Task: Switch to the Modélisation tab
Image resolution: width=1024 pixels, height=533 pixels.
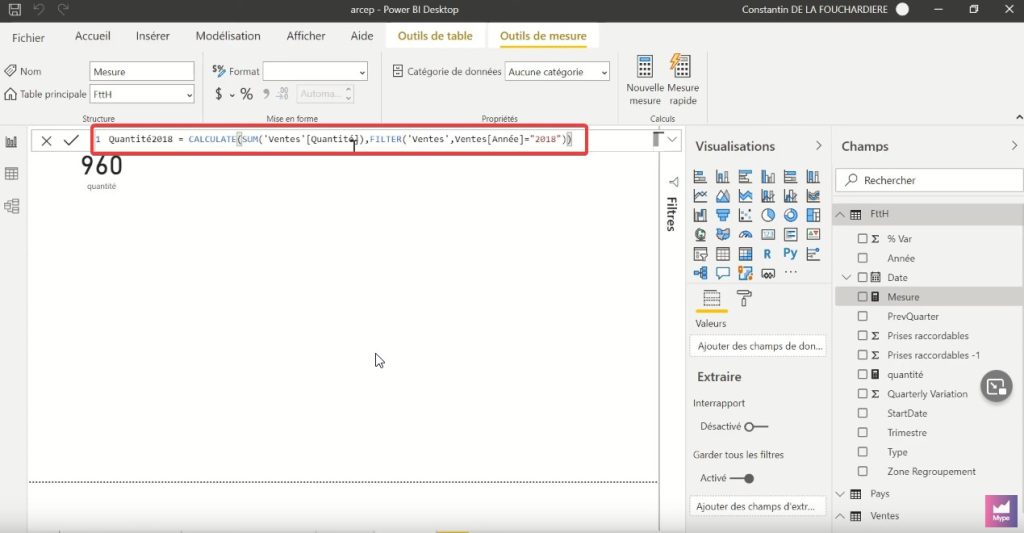Action: coord(228,36)
